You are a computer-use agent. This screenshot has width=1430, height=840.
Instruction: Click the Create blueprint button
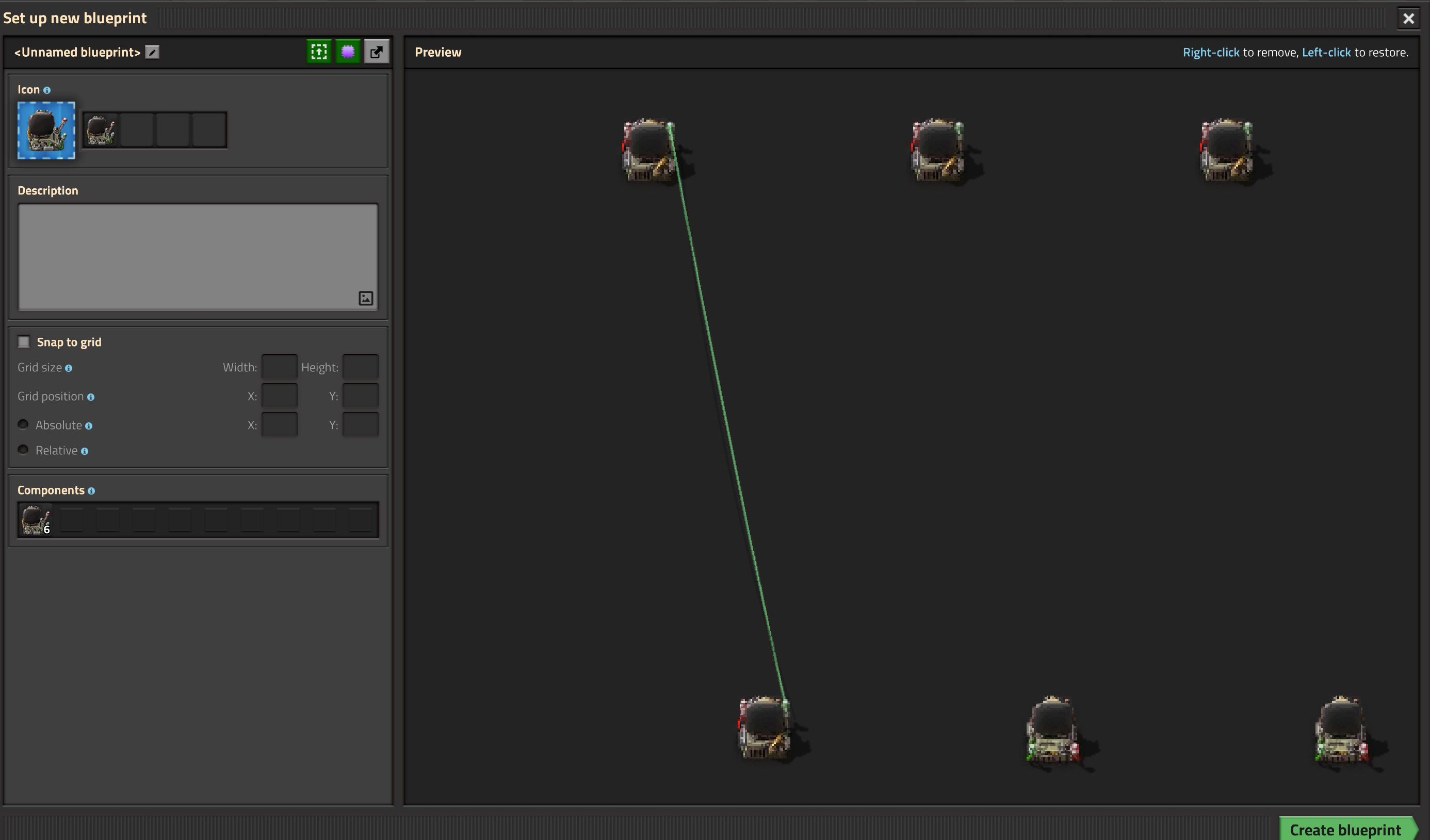[1345, 829]
